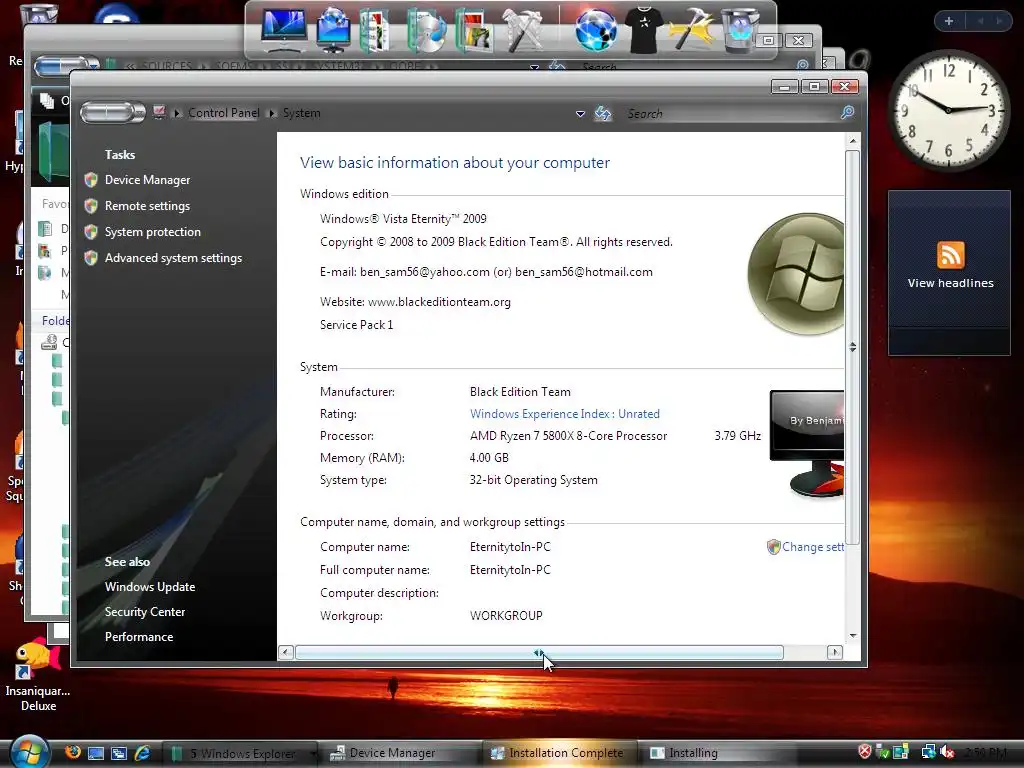The height and width of the screenshot is (768, 1024).
Task: Open the address dropdown in the background Explorer window
Action: (x=534, y=66)
